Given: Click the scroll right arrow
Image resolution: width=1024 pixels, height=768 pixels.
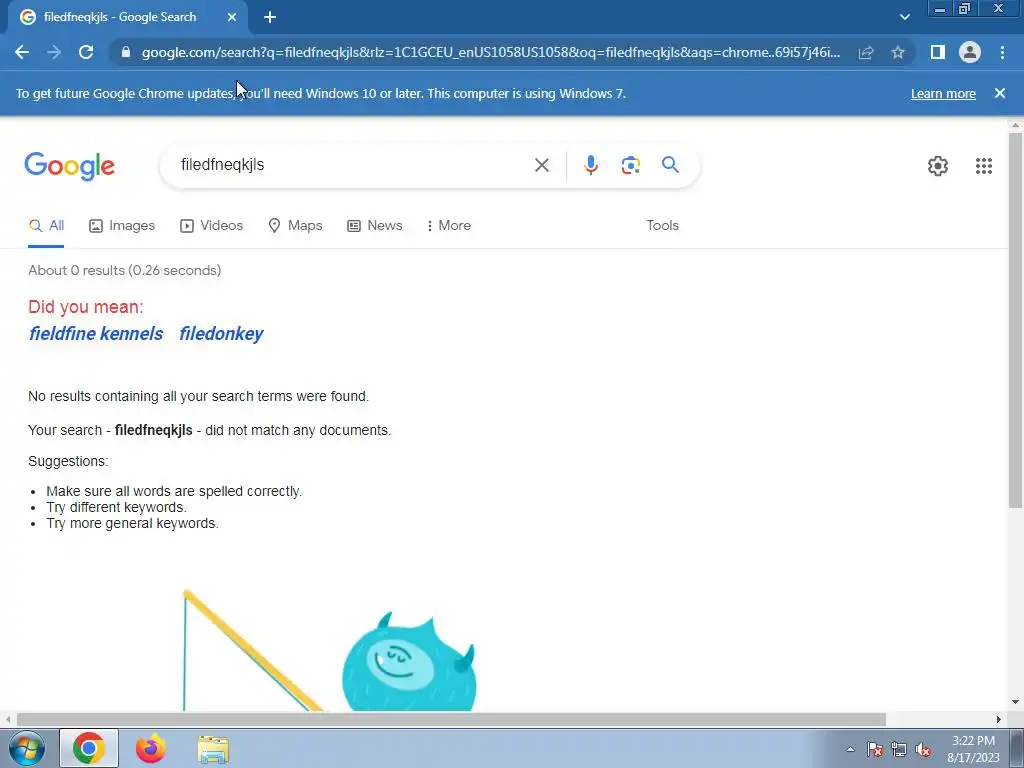Looking at the screenshot, I should tap(999, 719).
